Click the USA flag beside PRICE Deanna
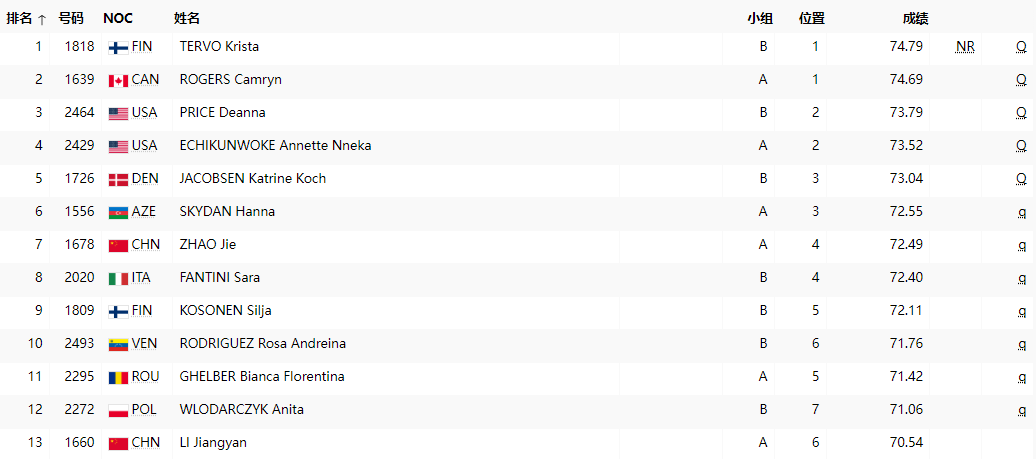1036x459 pixels. 118,113
